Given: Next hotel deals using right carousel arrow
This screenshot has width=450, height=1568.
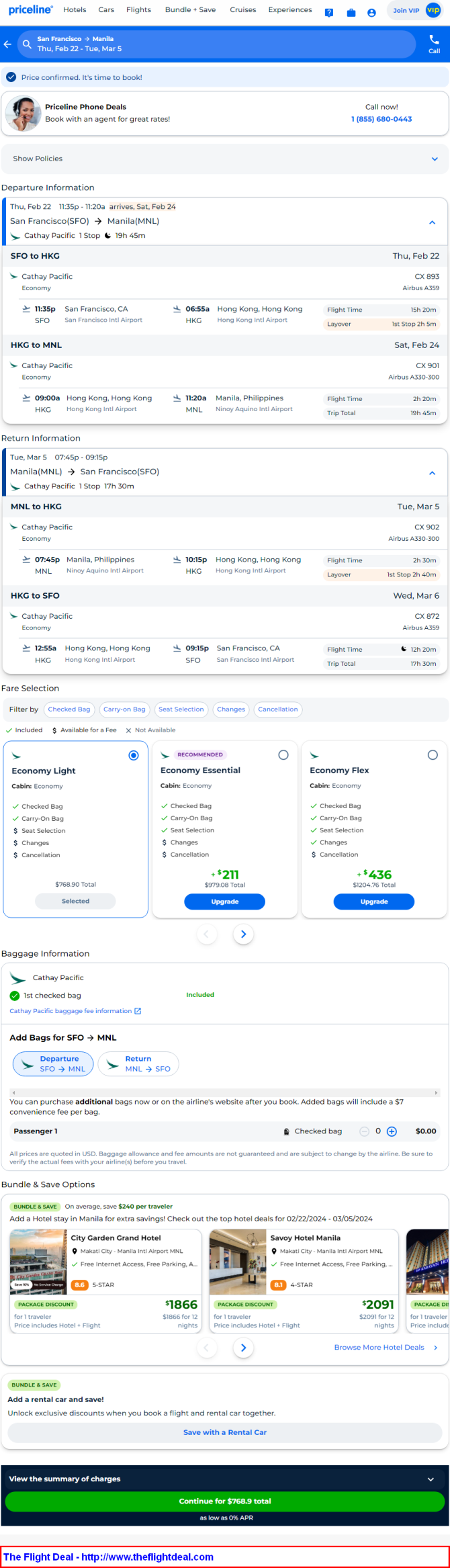Looking at the screenshot, I should coord(243,1347).
